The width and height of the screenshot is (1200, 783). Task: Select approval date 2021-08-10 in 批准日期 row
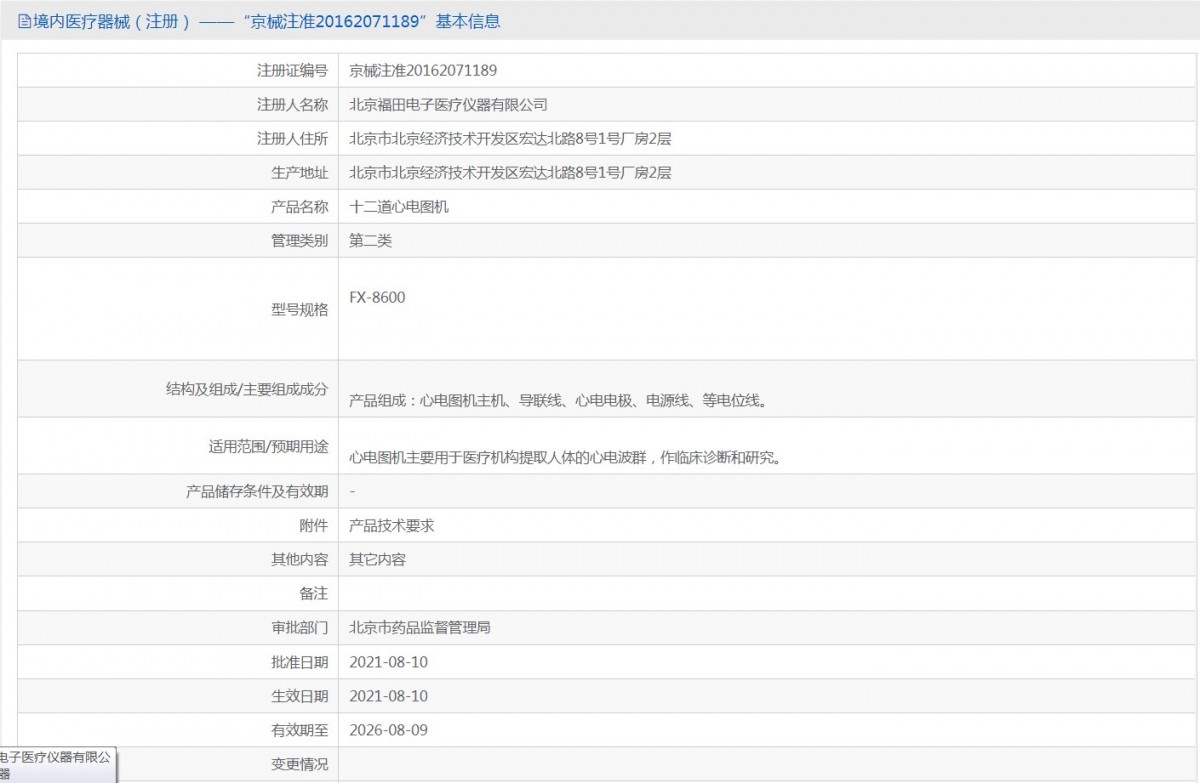pos(388,662)
